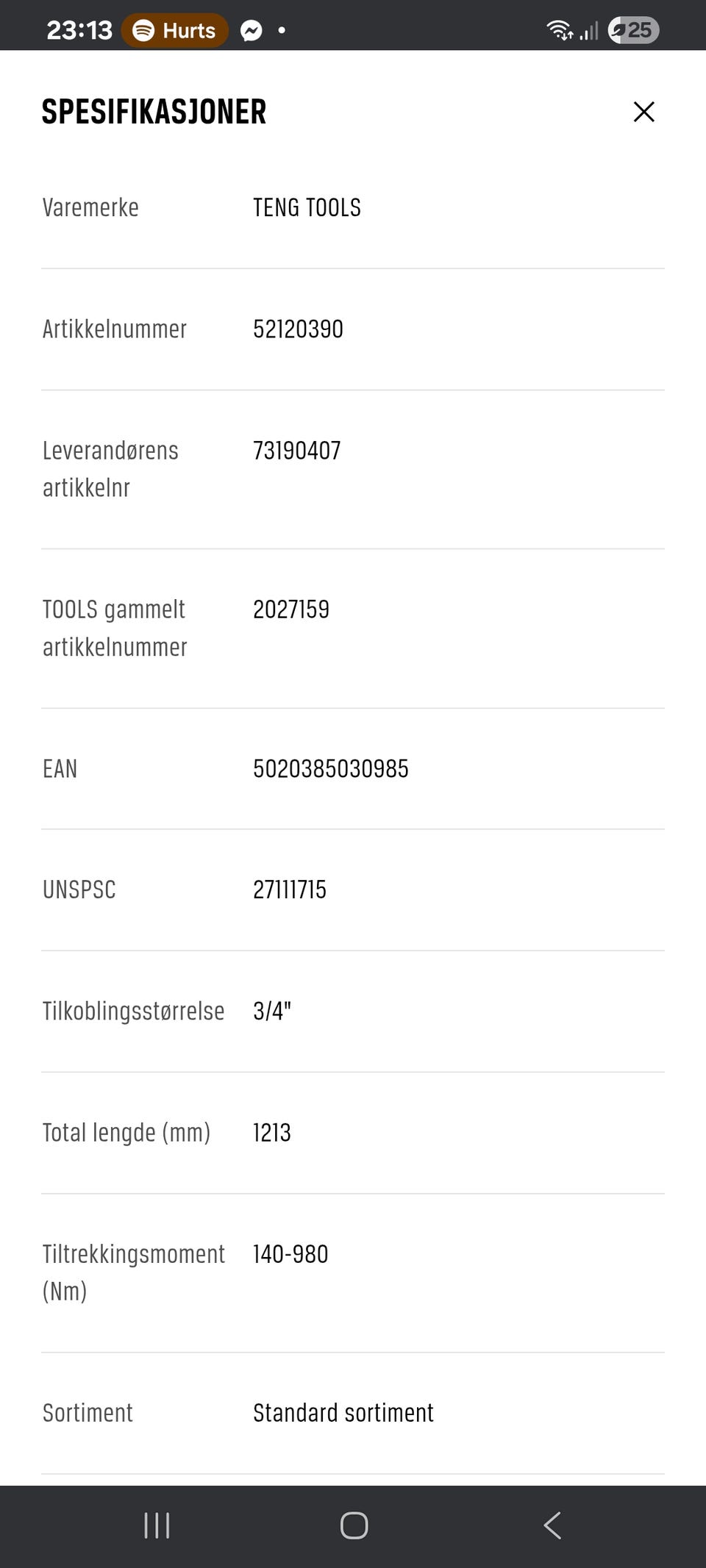The height and width of the screenshot is (1568, 706).
Task: Open recent apps navigation button
Action: tap(157, 1525)
